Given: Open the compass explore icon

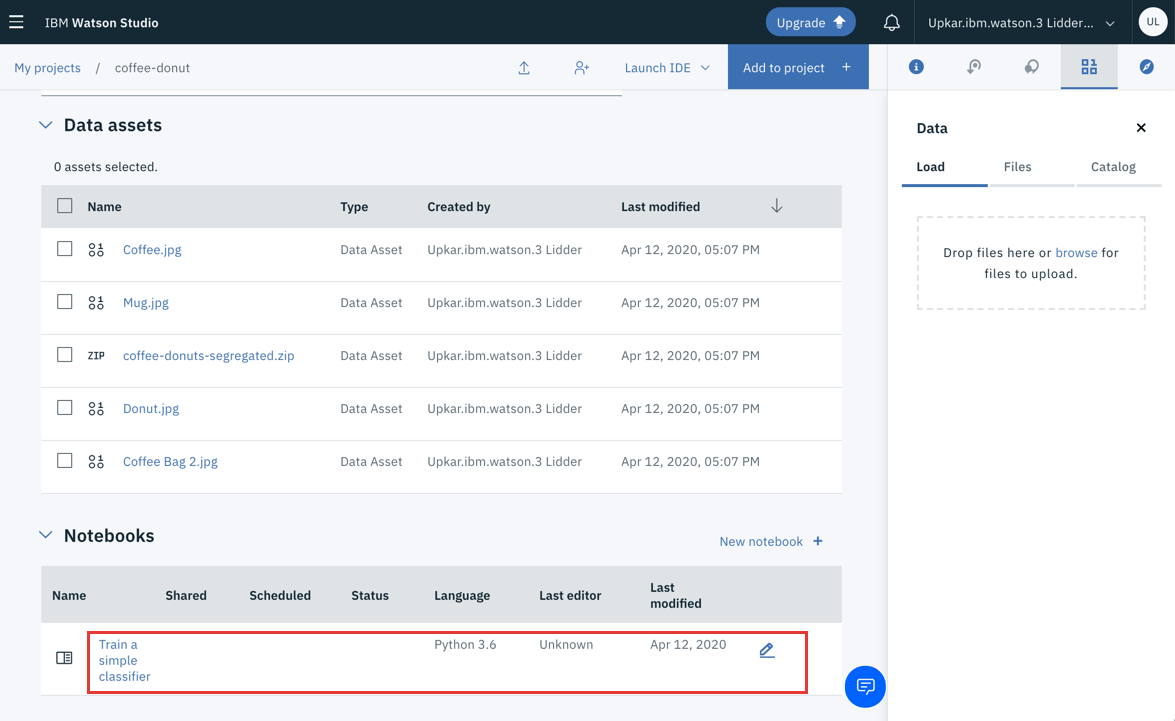Looking at the screenshot, I should coord(1147,67).
